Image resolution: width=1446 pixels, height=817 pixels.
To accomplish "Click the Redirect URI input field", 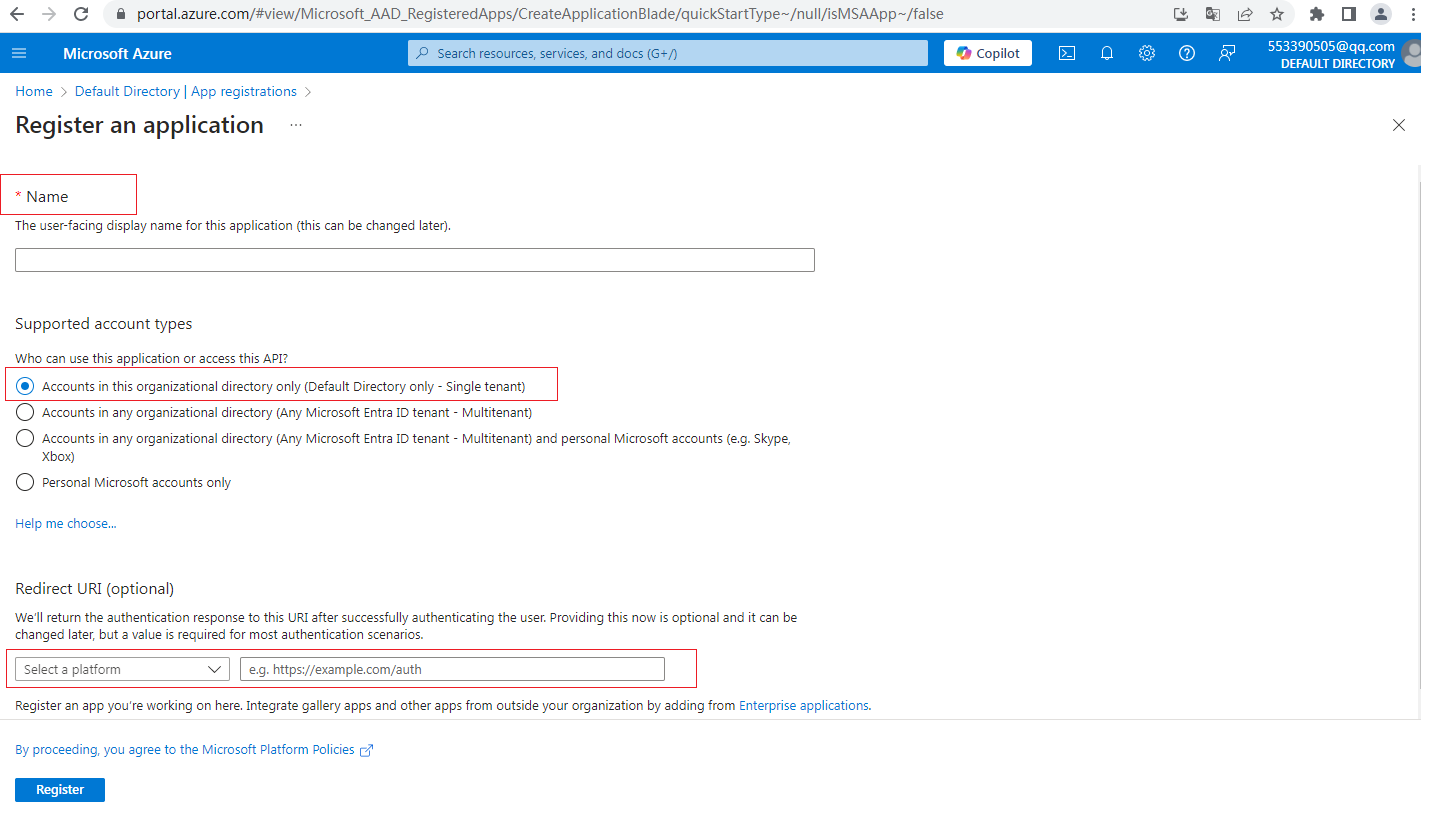I will [452, 669].
